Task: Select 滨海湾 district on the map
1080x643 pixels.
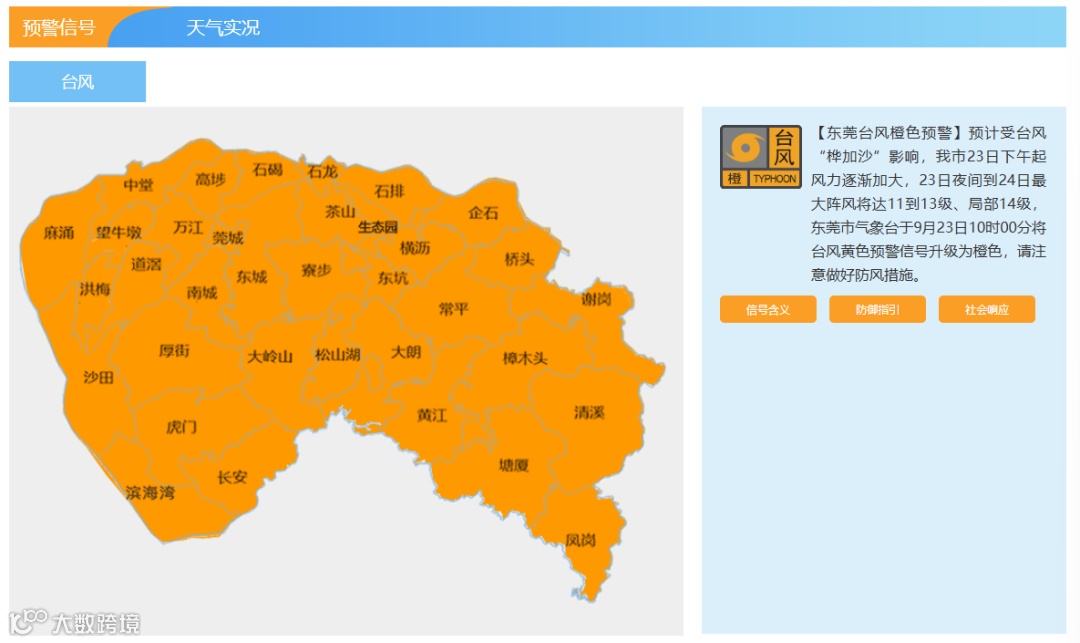Action: (x=150, y=493)
